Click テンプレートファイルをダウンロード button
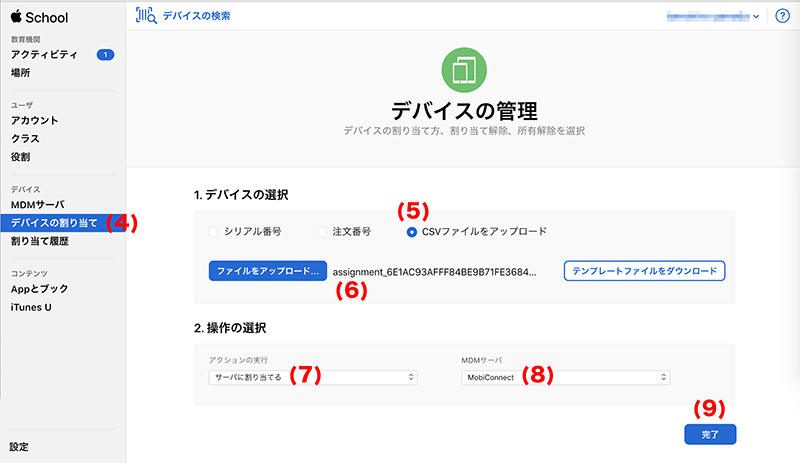Image resolution: width=800 pixels, height=463 pixels. click(644, 271)
